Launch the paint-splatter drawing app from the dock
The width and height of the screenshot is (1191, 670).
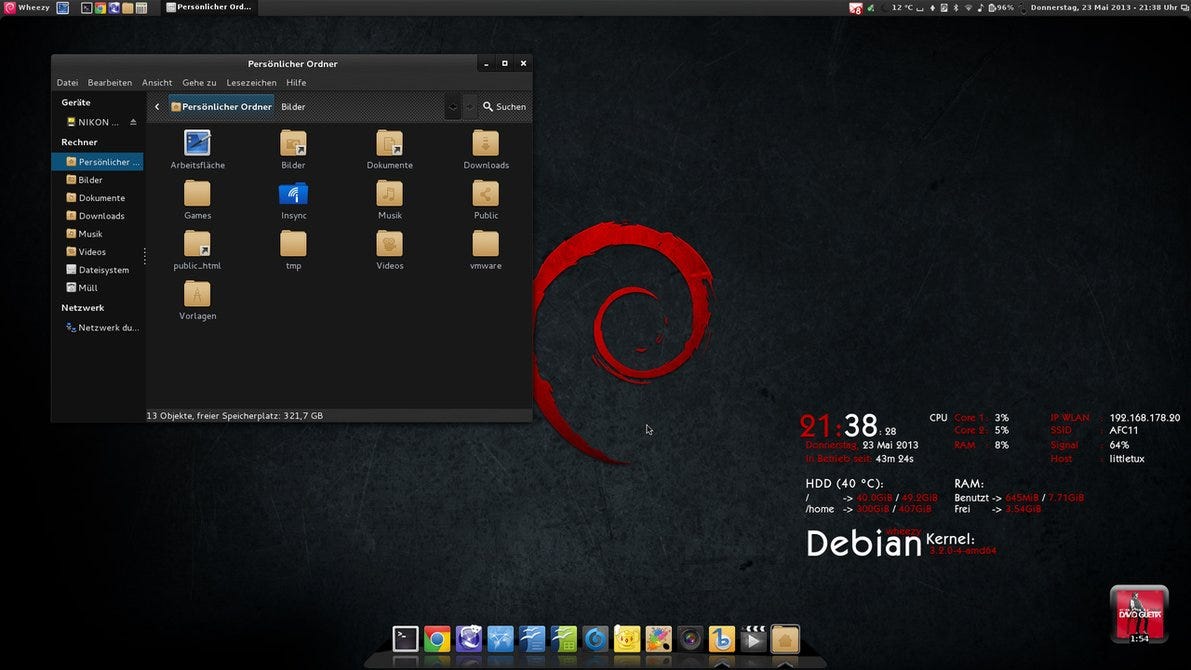(x=658, y=638)
